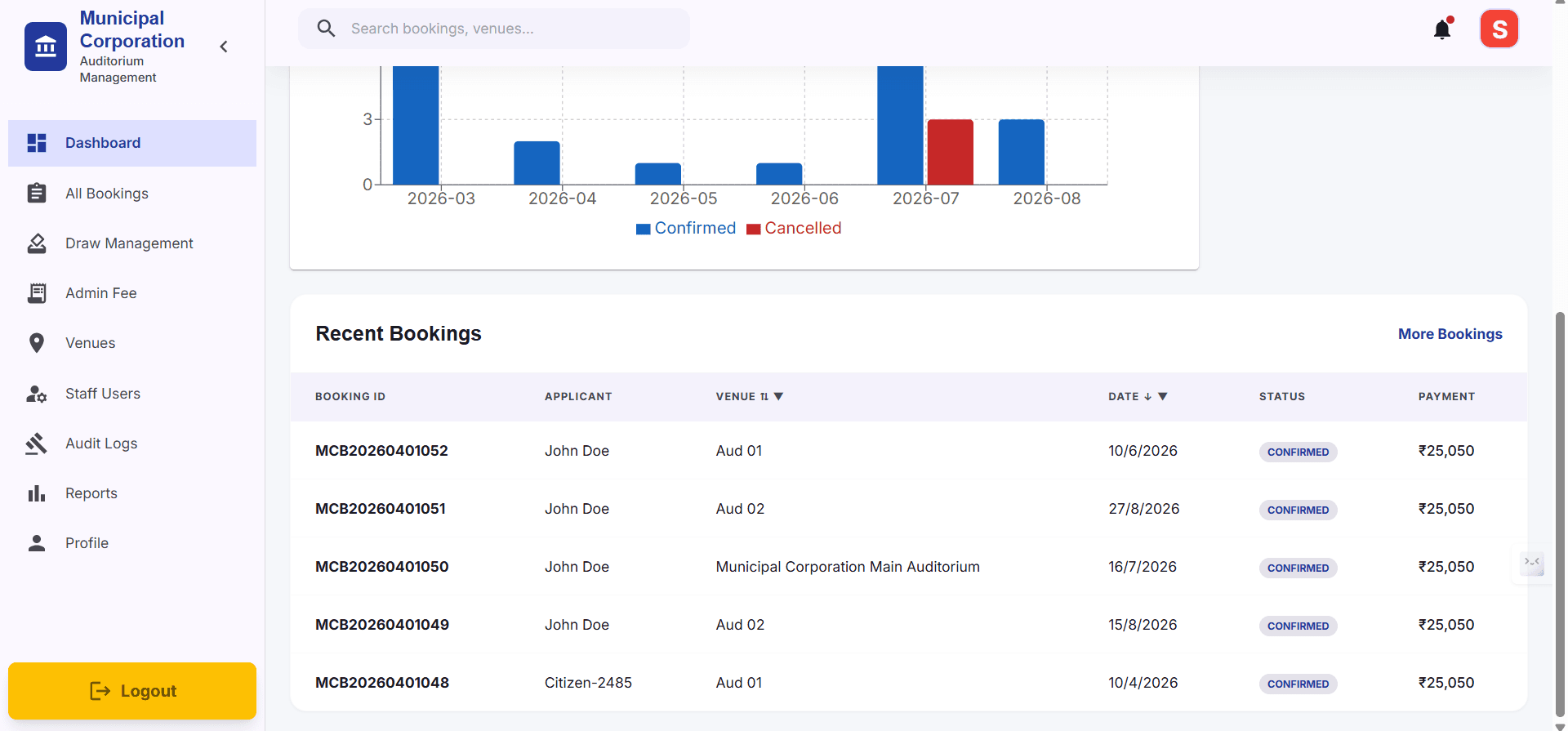Open the Date column filter triangle
This screenshot has height=731, width=1568.
pyautogui.click(x=1163, y=396)
